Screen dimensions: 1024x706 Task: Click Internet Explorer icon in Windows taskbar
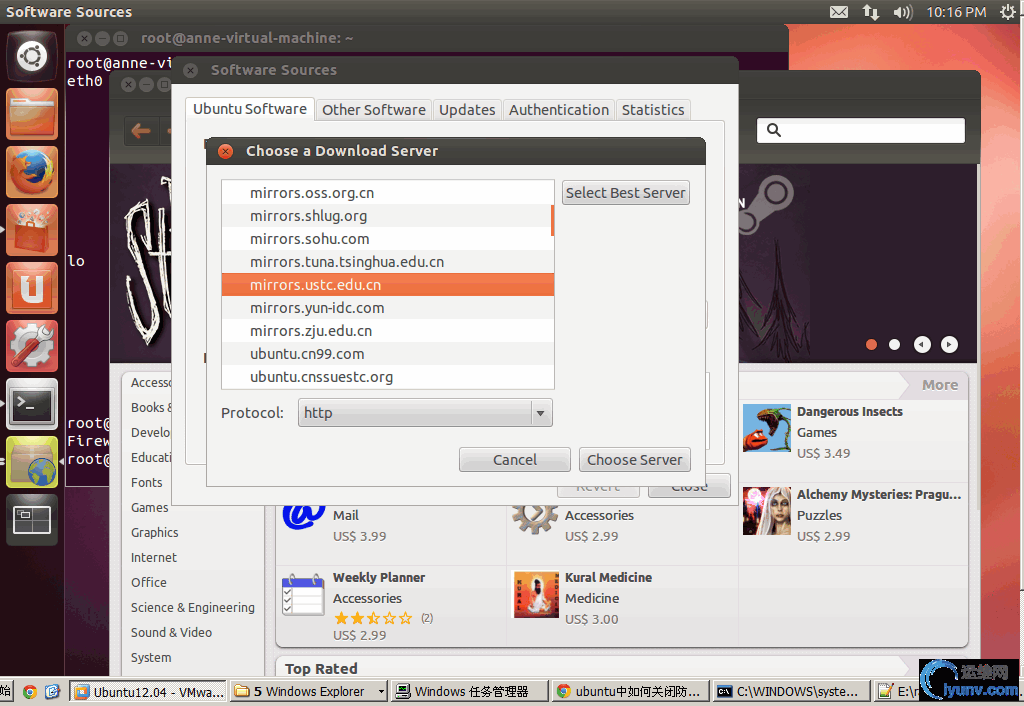coord(52,691)
